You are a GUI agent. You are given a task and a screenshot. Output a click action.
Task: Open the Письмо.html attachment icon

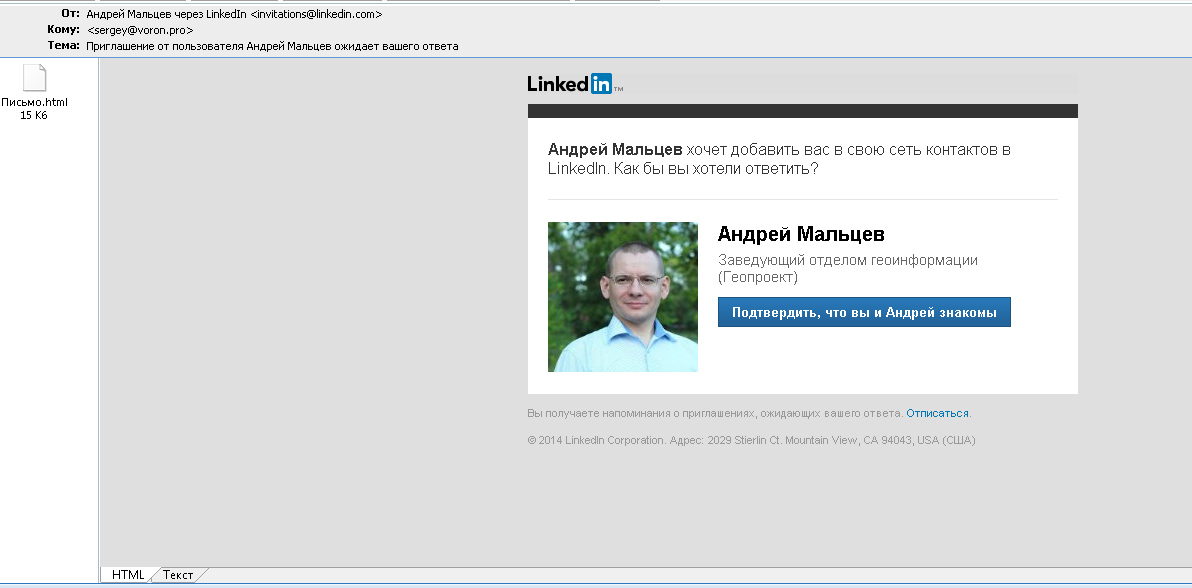tap(34, 78)
